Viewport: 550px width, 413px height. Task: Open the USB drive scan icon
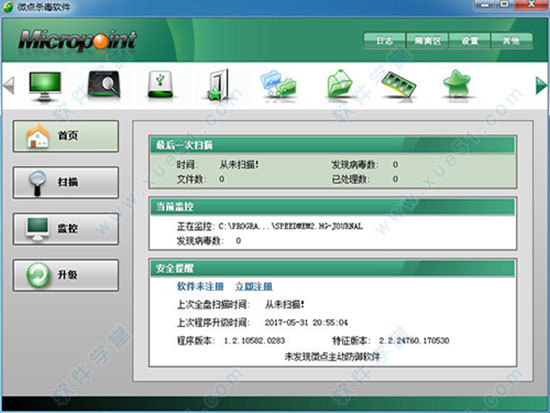(160, 84)
